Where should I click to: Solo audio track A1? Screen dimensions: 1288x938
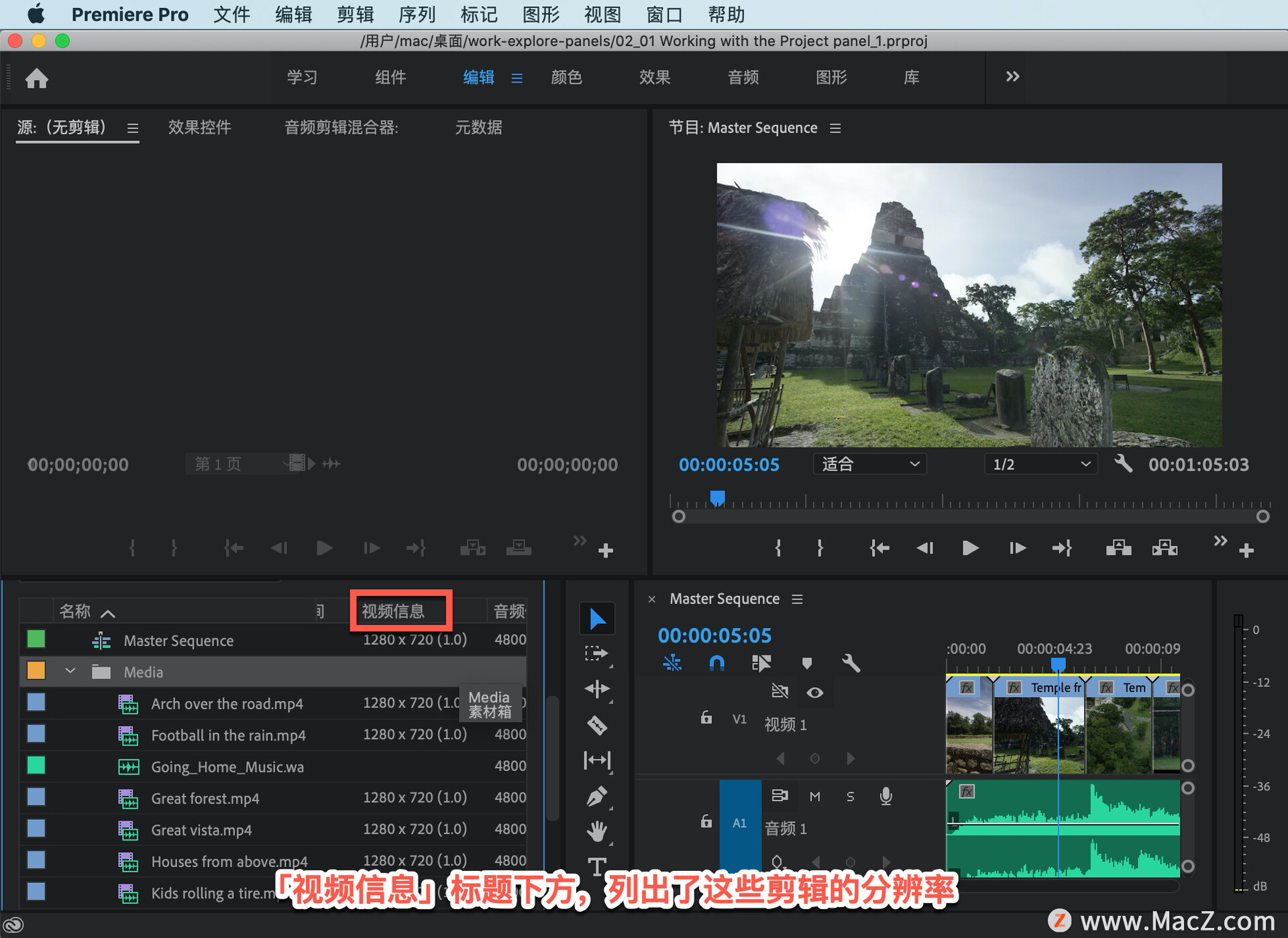click(850, 796)
